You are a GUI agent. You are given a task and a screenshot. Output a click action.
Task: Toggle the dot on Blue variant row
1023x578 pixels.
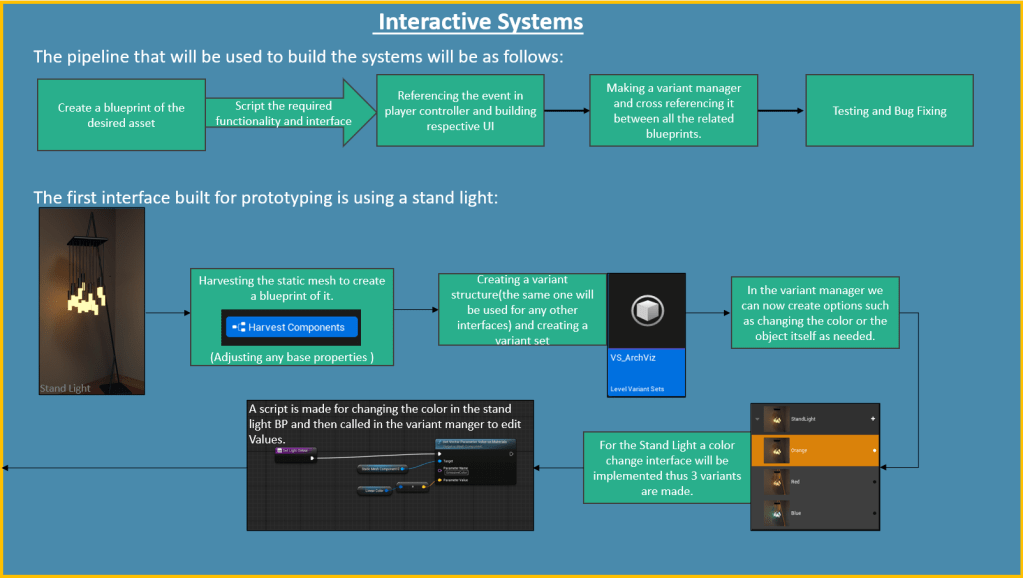tap(873, 512)
